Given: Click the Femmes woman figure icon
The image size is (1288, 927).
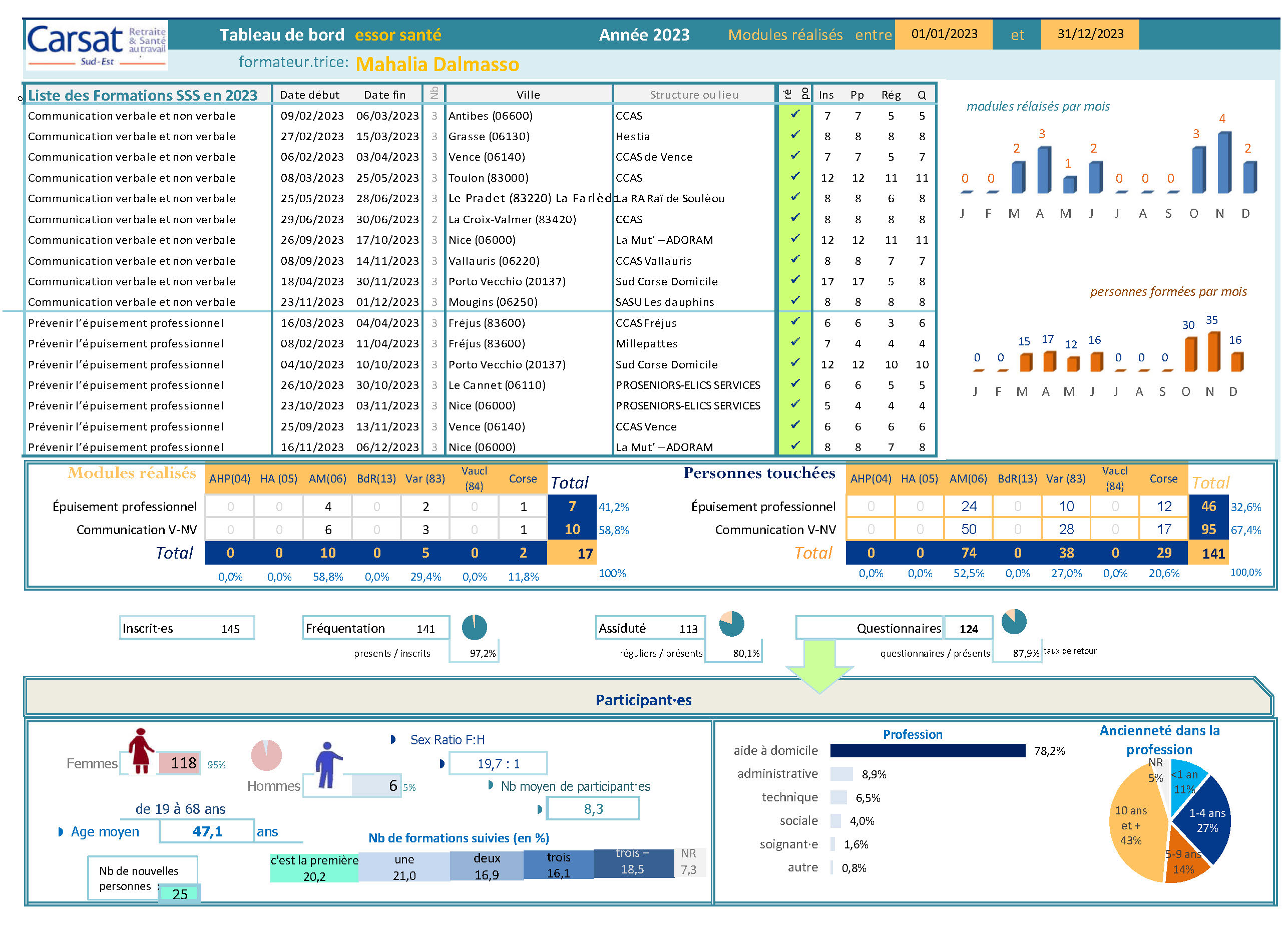Looking at the screenshot, I should click(140, 750).
